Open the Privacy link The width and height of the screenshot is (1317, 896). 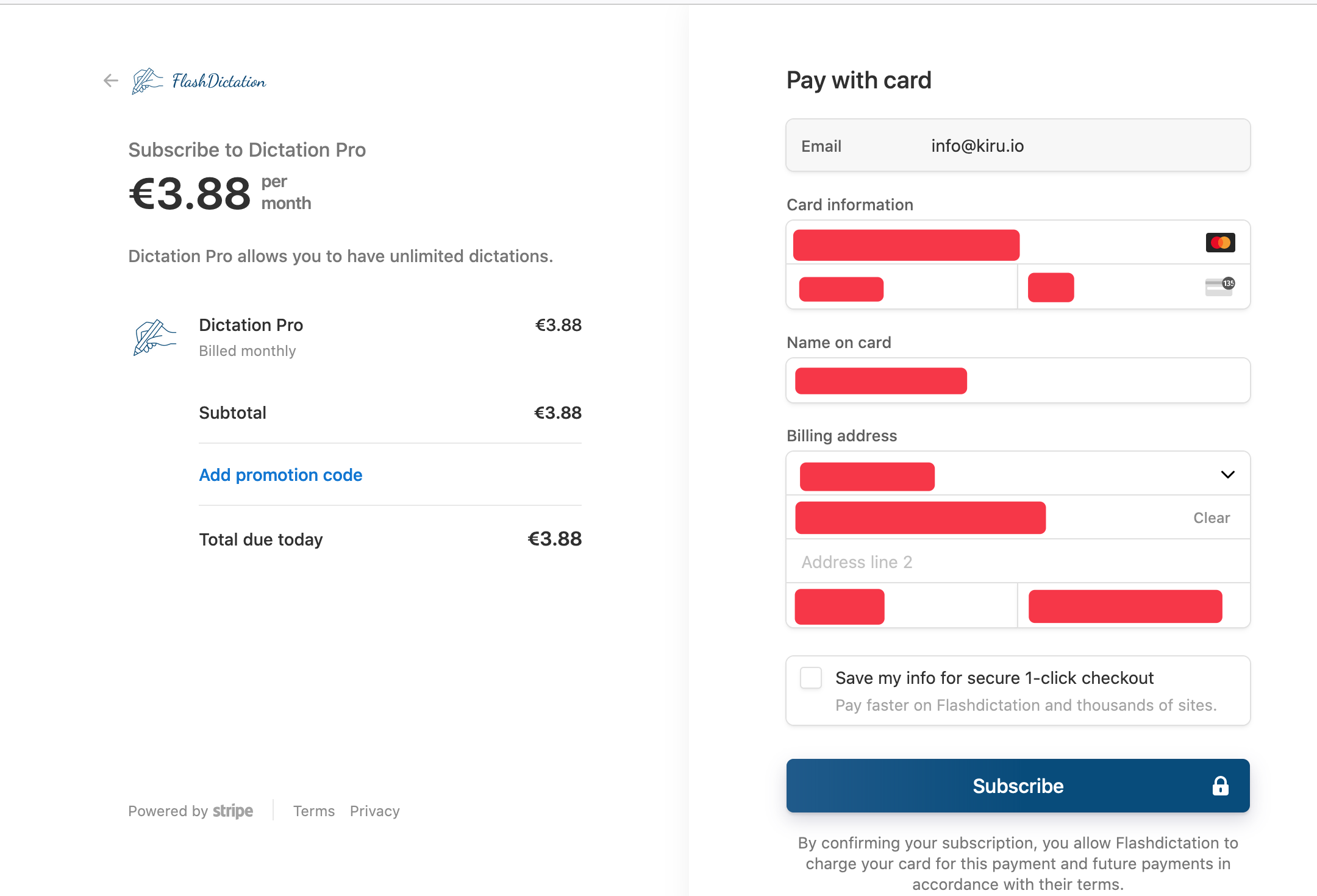(x=374, y=811)
